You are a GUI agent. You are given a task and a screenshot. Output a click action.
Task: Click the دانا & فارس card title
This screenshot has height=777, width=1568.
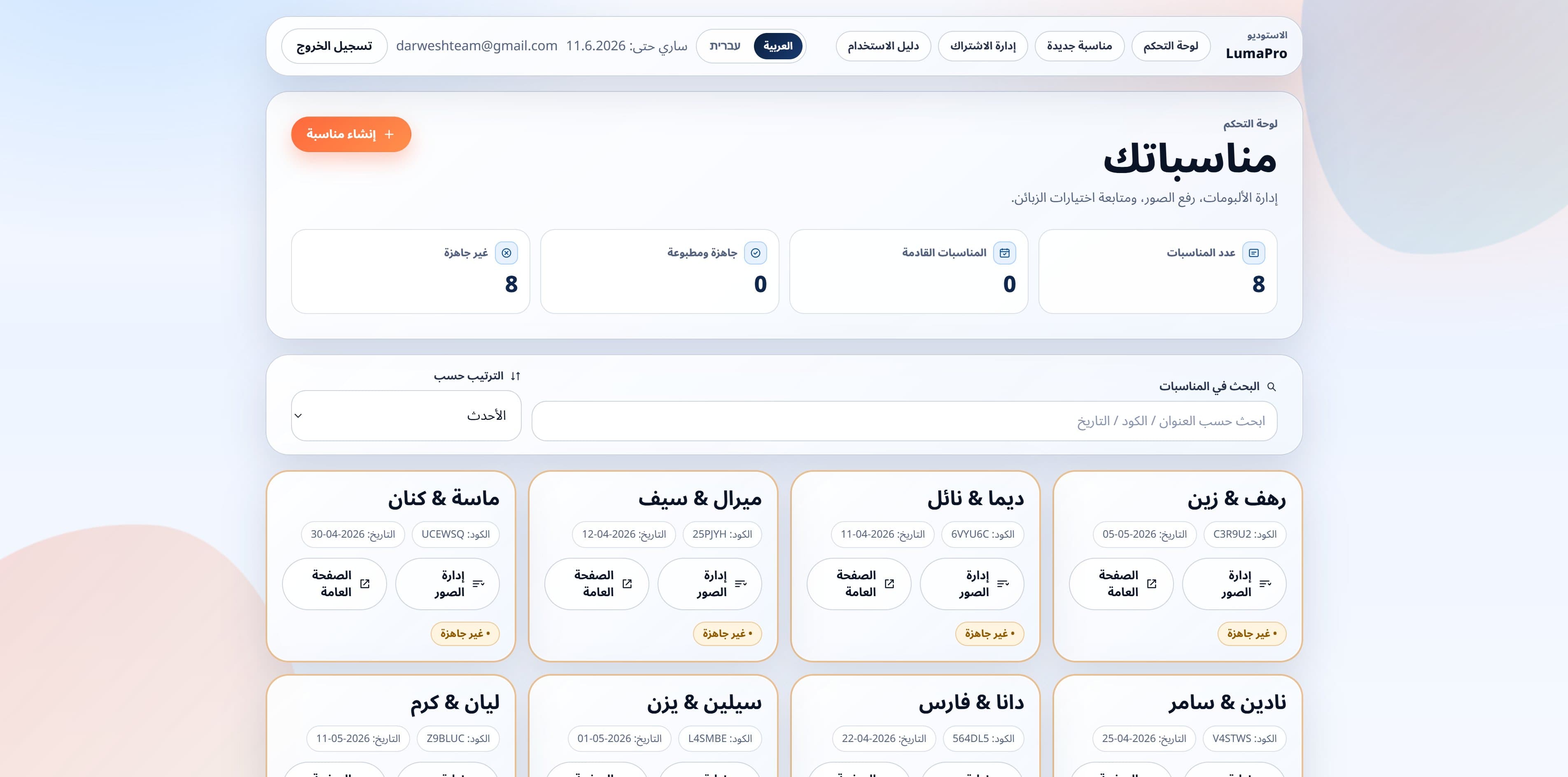click(971, 703)
